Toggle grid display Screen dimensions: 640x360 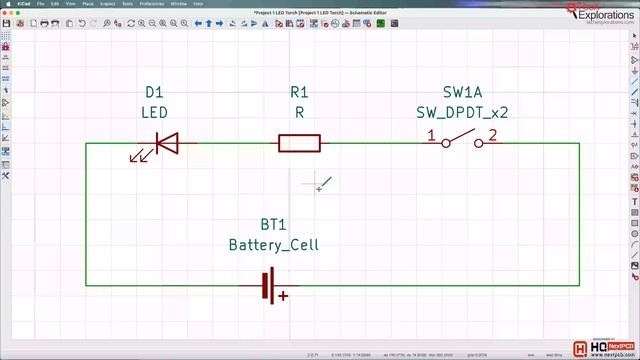pyautogui.click(x=5, y=36)
